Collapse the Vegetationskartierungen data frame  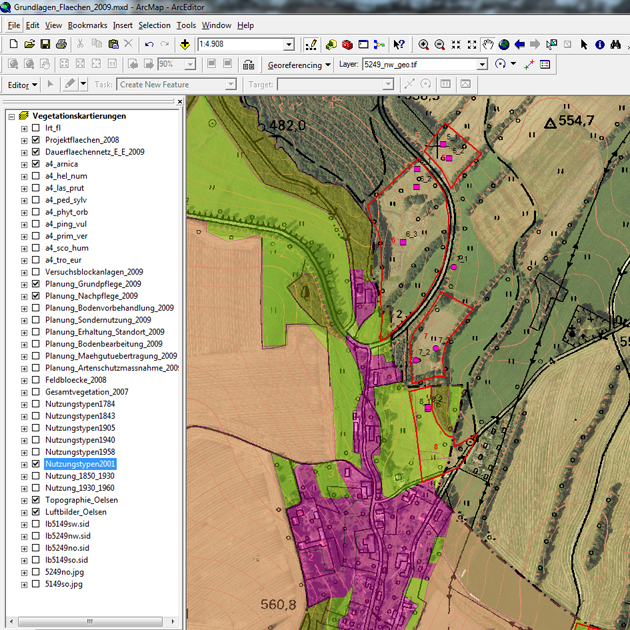click(12, 117)
